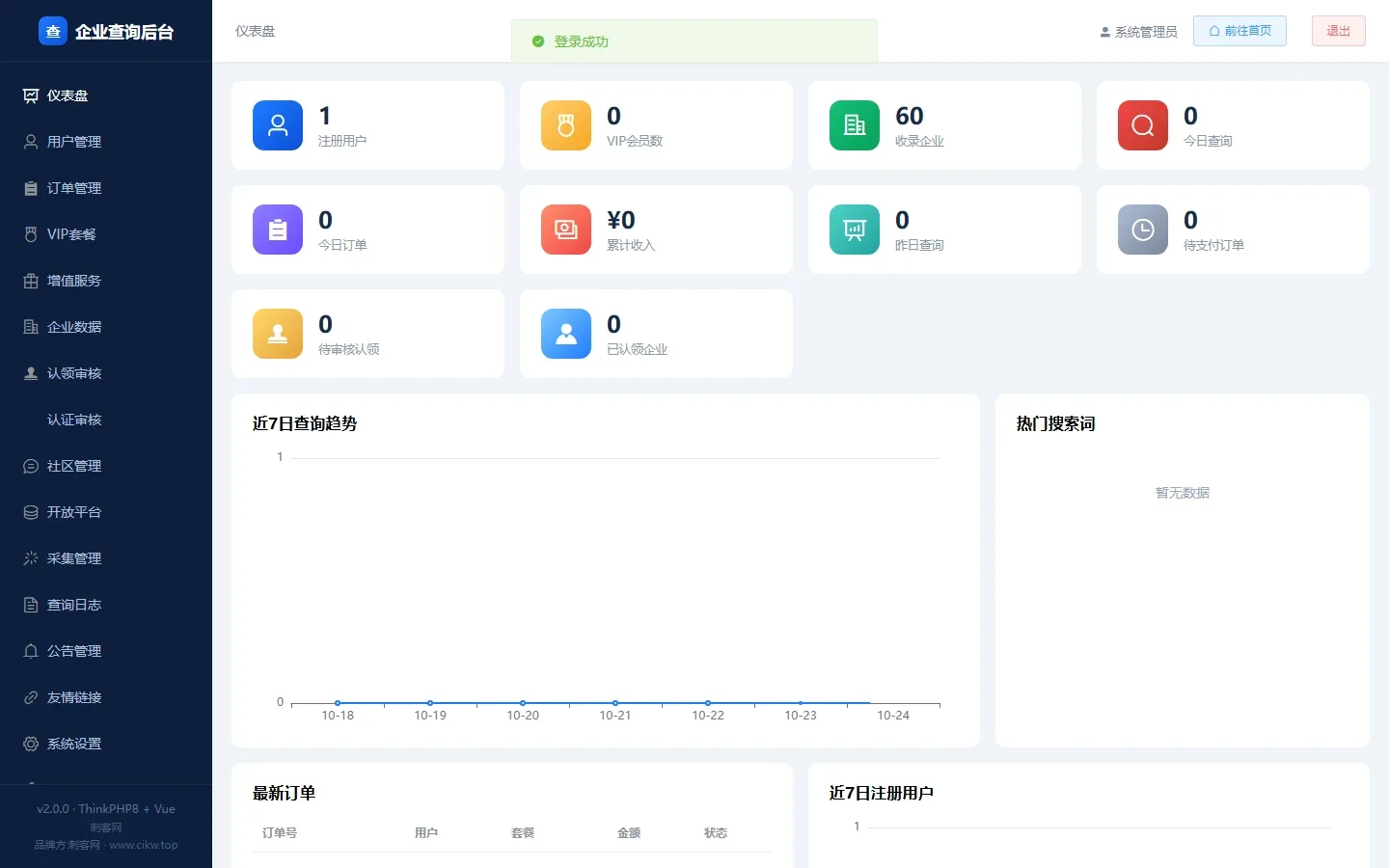Click the 10-18 data point on chart

(x=338, y=703)
